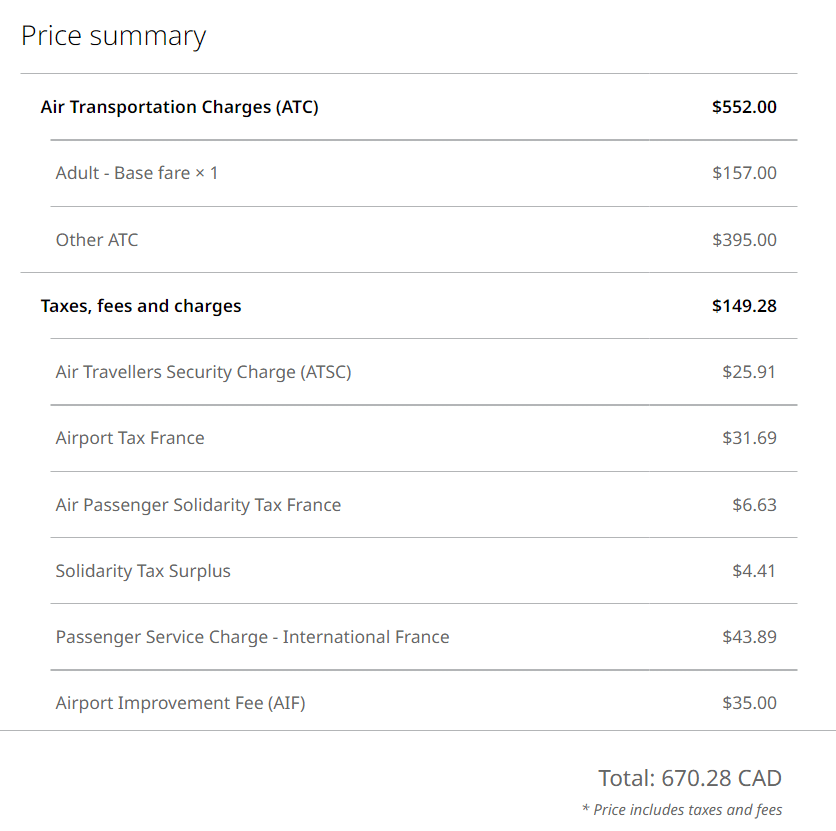Click the $552.00 ATC subtotal

pos(744,107)
